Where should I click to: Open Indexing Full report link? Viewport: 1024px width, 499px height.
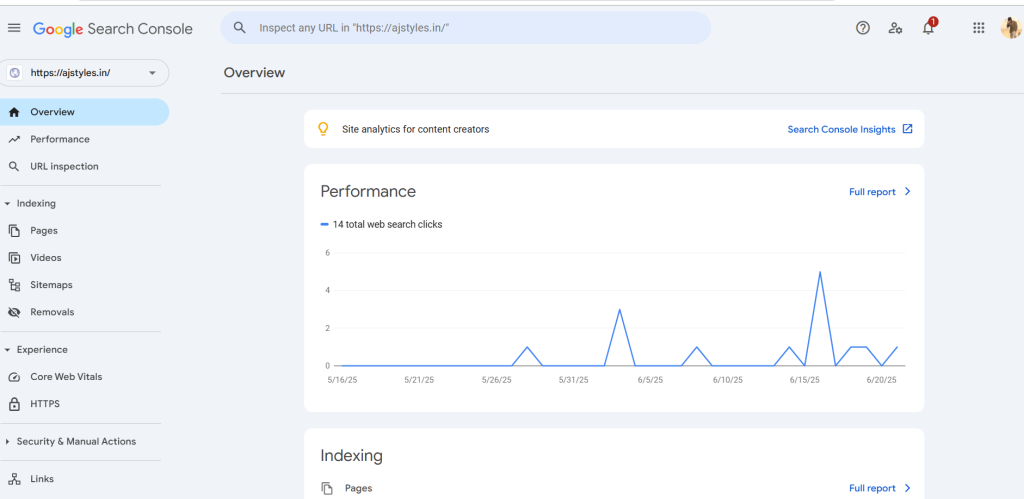tap(872, 488)
